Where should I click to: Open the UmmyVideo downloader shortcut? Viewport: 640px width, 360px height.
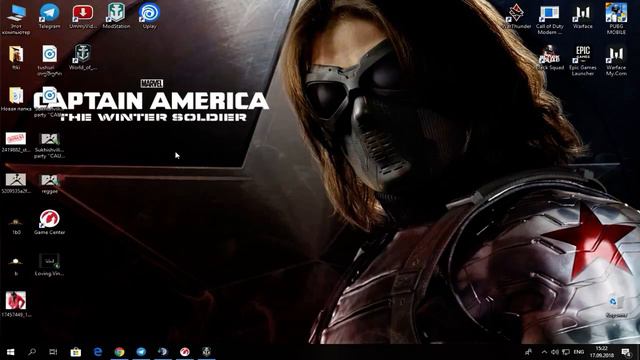click(83, 16)
